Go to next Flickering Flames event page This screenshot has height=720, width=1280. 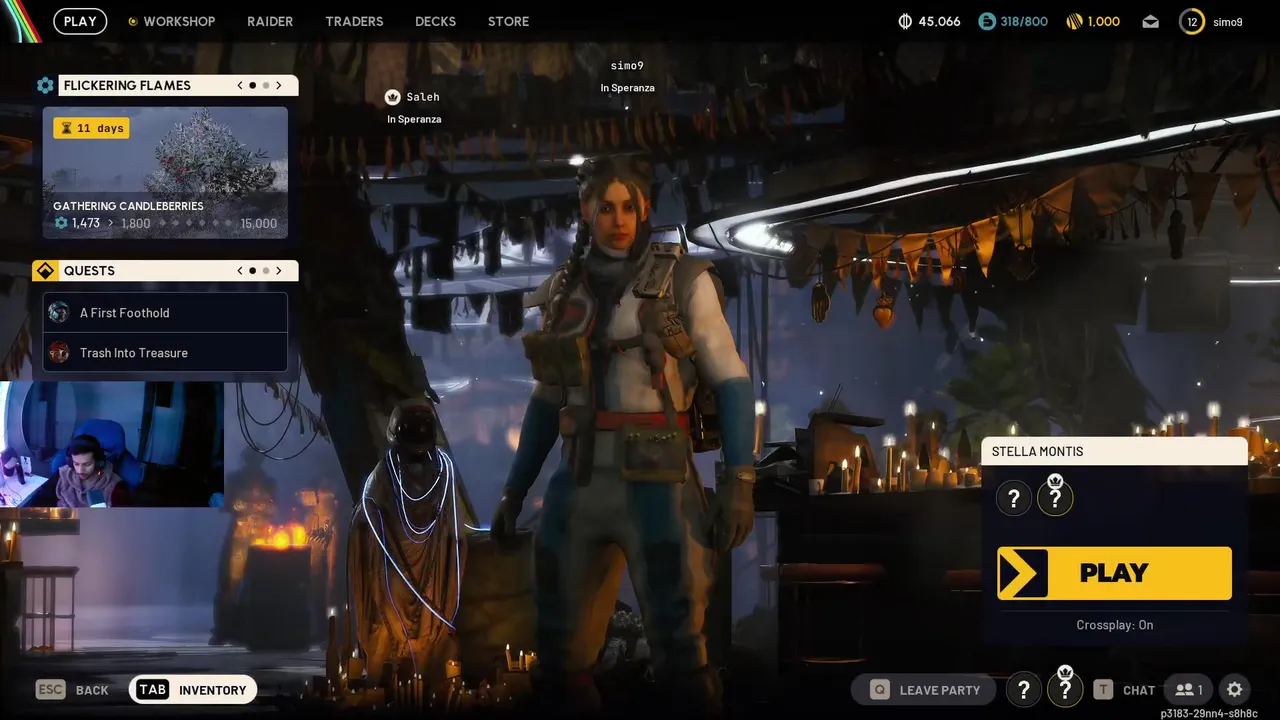point(279,85)
